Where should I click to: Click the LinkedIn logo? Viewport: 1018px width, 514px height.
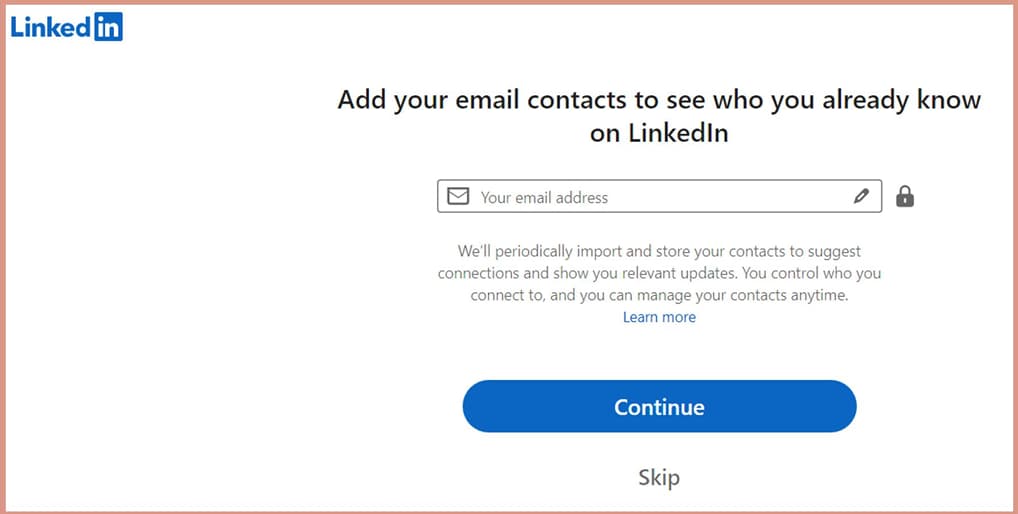66,27
